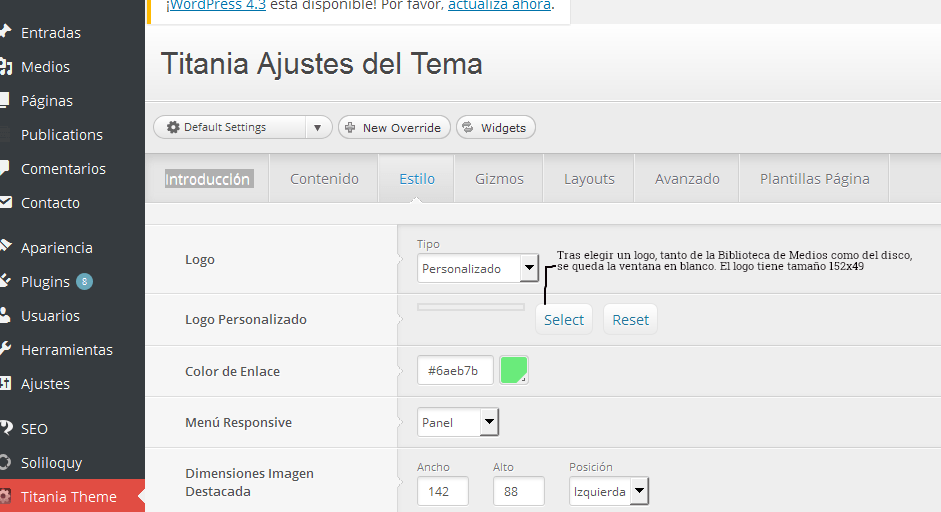Open Titania Theme menu item
The height and width of the screenshot is (512, 941).
[x=68, y=496]
